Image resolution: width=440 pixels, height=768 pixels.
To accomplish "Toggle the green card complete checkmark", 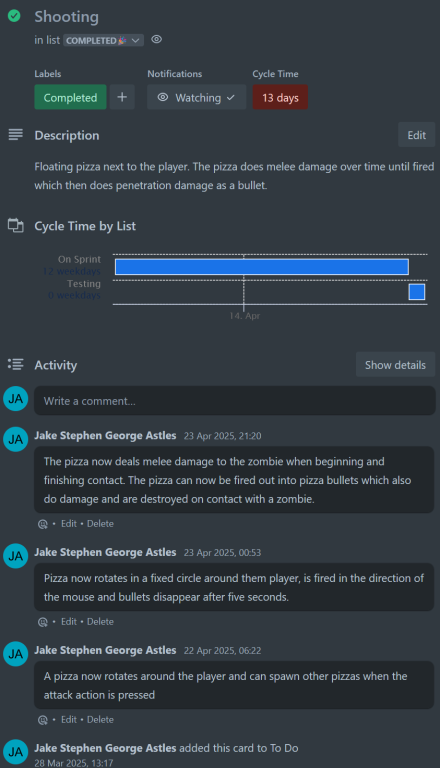I will 14,16.
